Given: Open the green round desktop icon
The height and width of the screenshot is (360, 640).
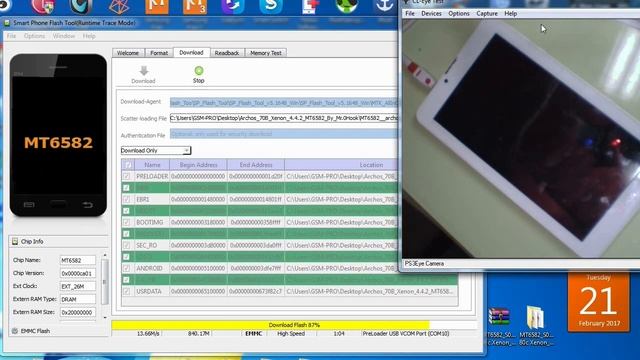Looking at the screenshot, I should 347,7.
